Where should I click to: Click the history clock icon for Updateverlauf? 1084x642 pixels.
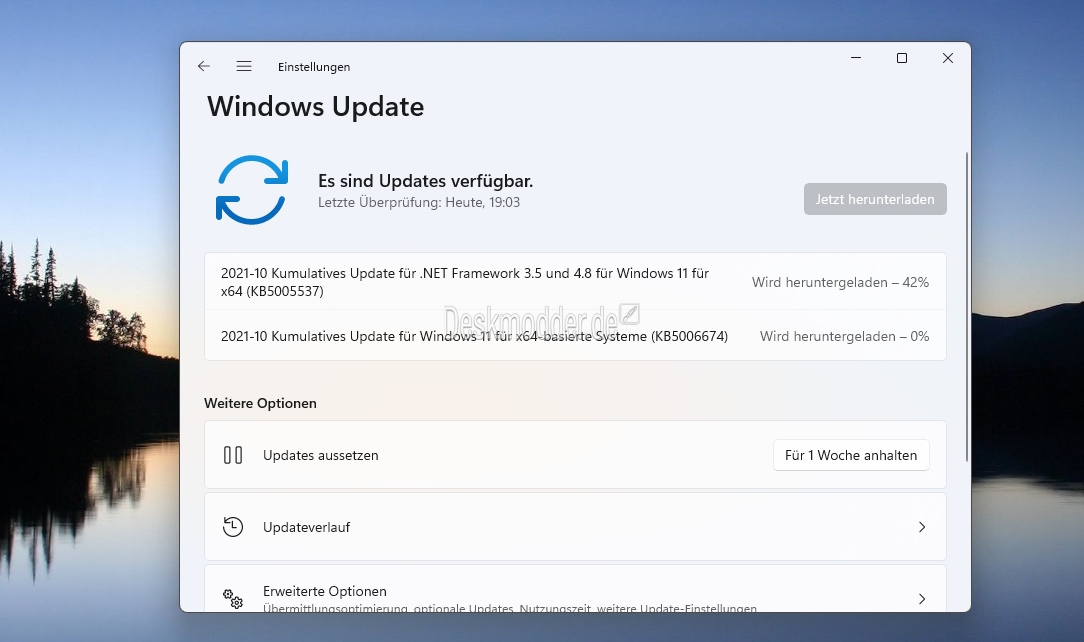[x=233, y=527]
